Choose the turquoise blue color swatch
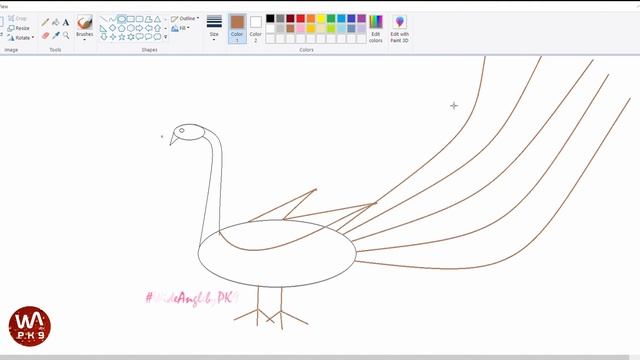Screen dimensions: 640x360 click(341, 18)
